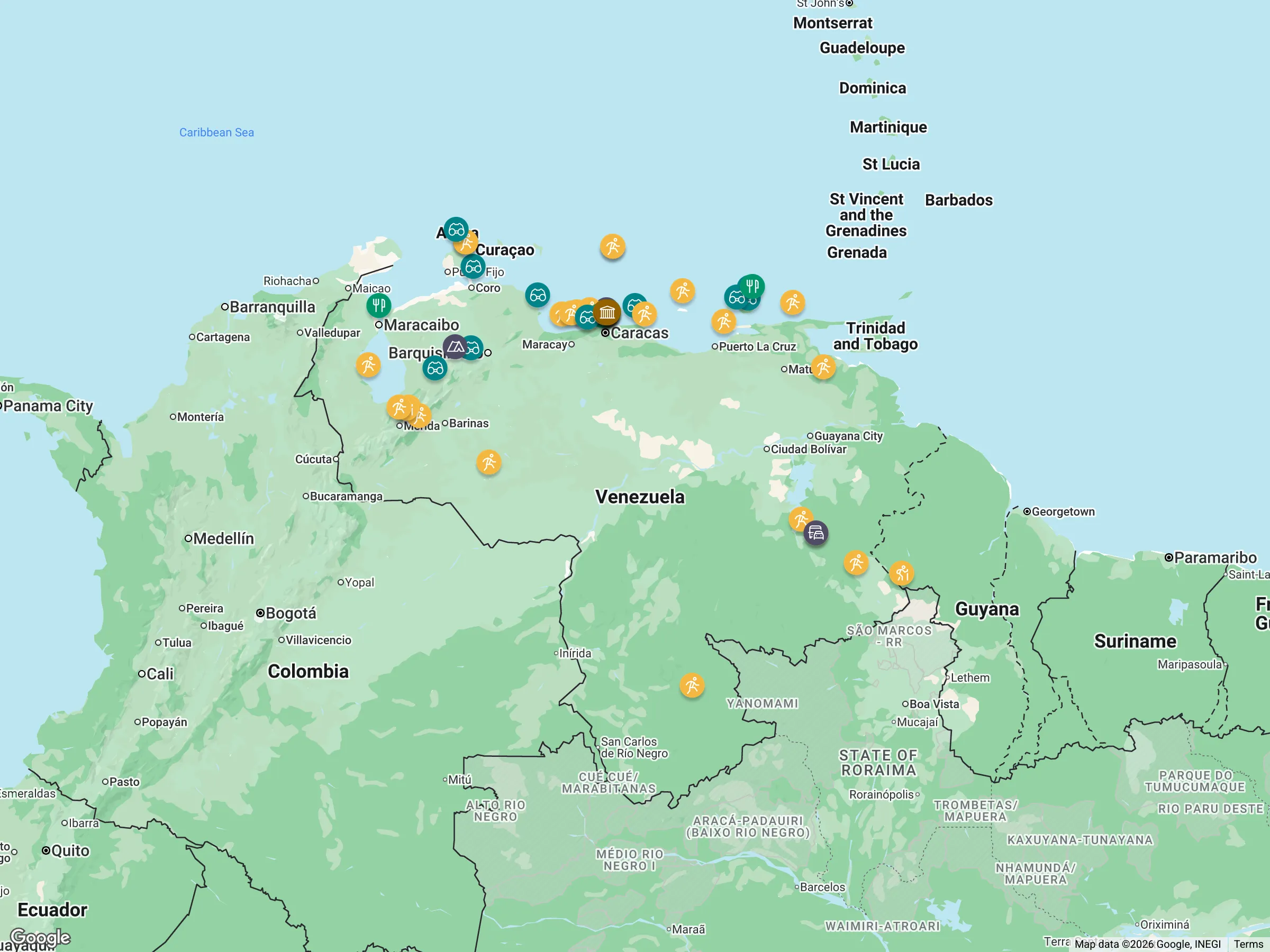The image size is (1270, 952).
Task: Click the hiking marker west of Lake Maracaibo
Action: click(x=368, y=365)
